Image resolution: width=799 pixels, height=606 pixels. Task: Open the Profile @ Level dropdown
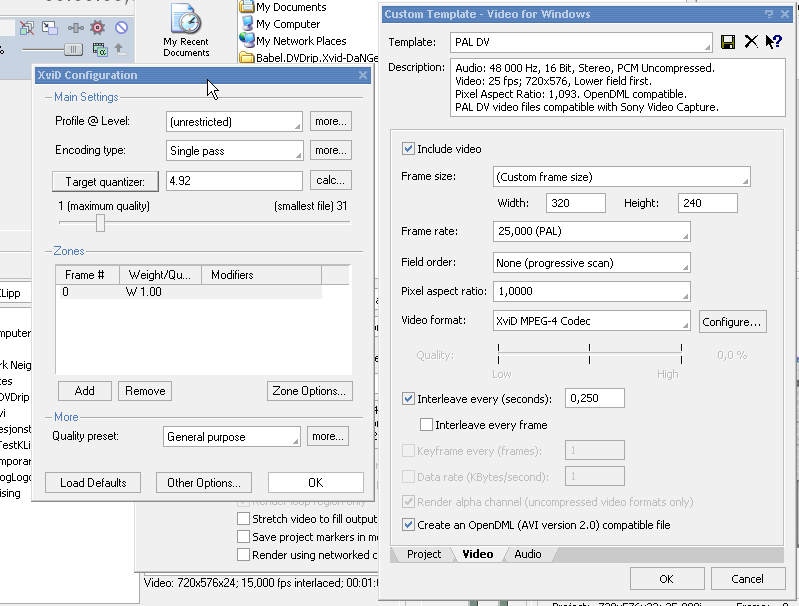coord(234,122)
